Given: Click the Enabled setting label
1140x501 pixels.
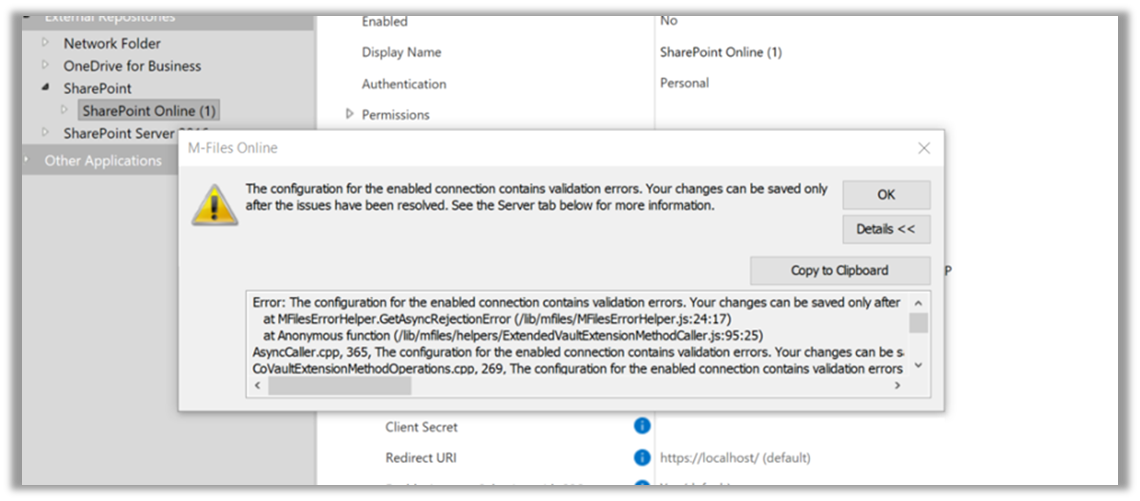Looking at the screenshot, I should pyautogui.click(x=385, y=22).
